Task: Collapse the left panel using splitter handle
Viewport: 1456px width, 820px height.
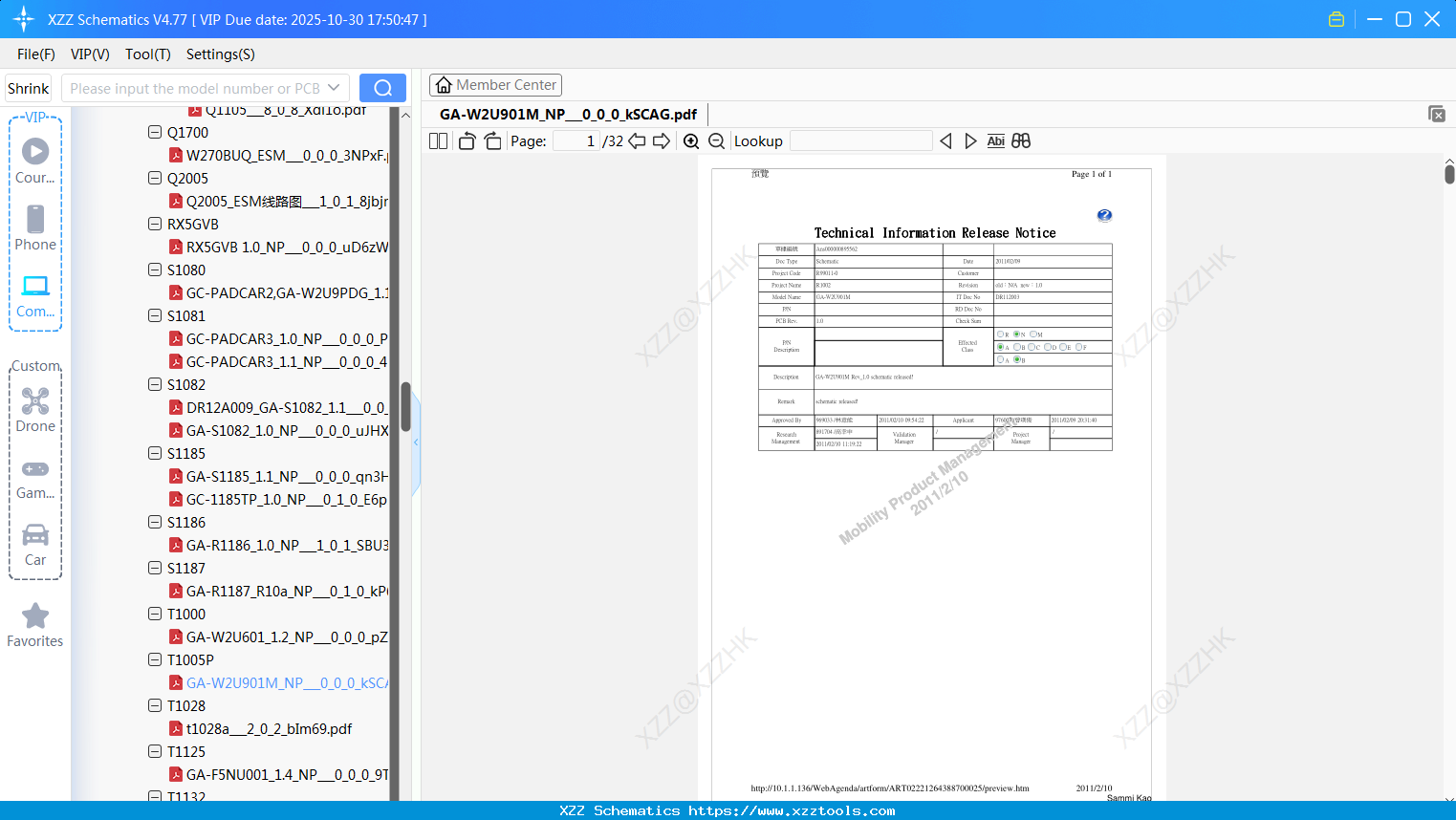Action: [x=416, y=442]
